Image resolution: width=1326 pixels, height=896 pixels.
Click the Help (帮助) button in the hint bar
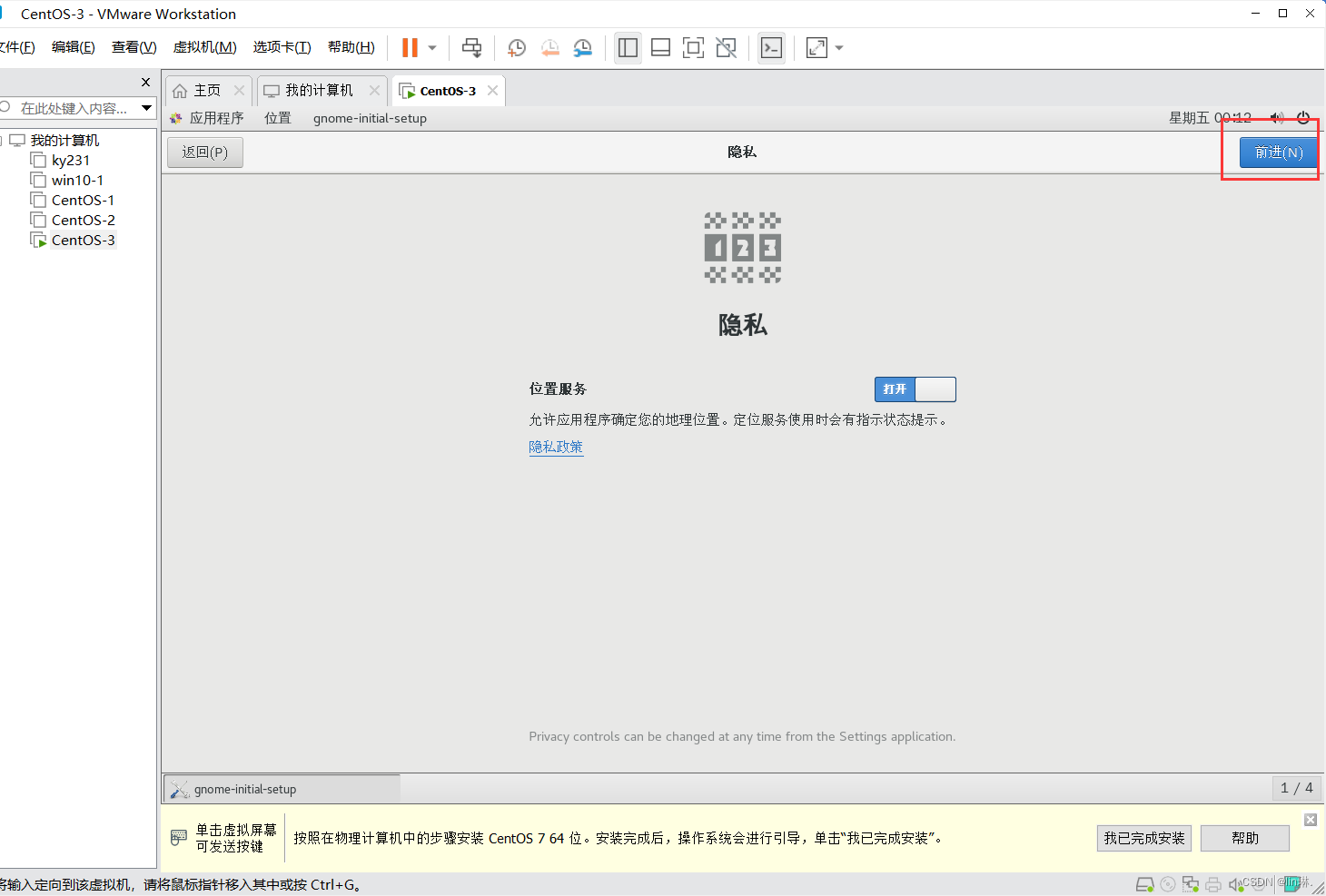(x=1245, y=838)
